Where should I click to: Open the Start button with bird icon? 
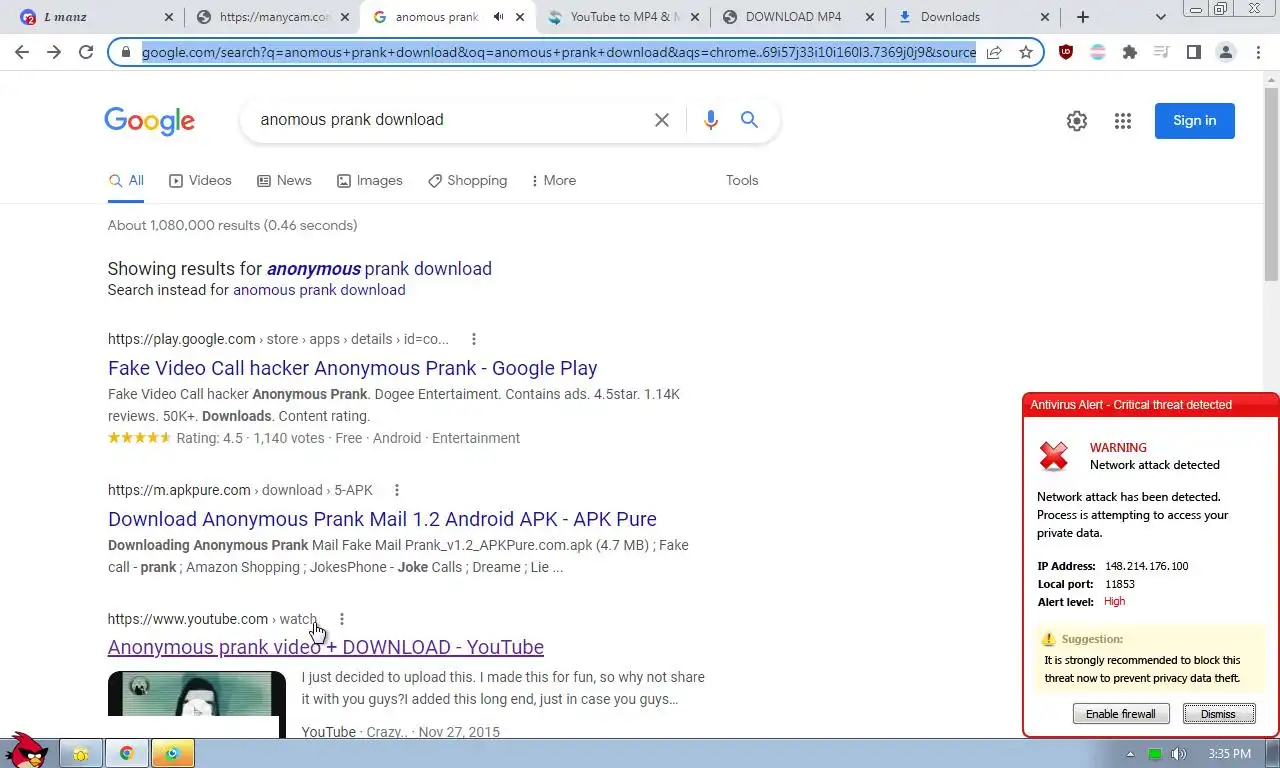(x=27, y=750)
